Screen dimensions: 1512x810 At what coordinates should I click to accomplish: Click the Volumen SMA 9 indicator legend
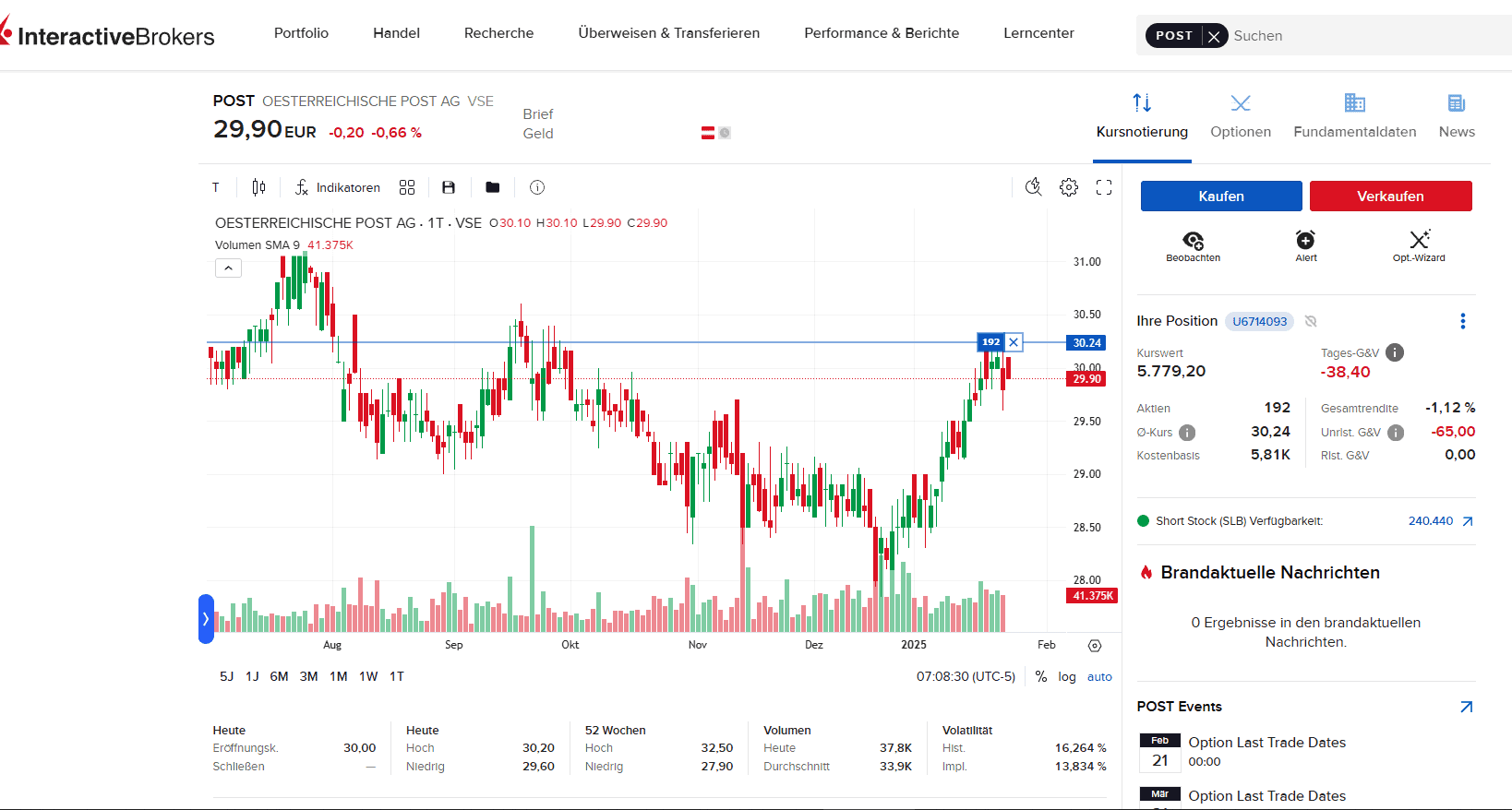coord(284,245)
